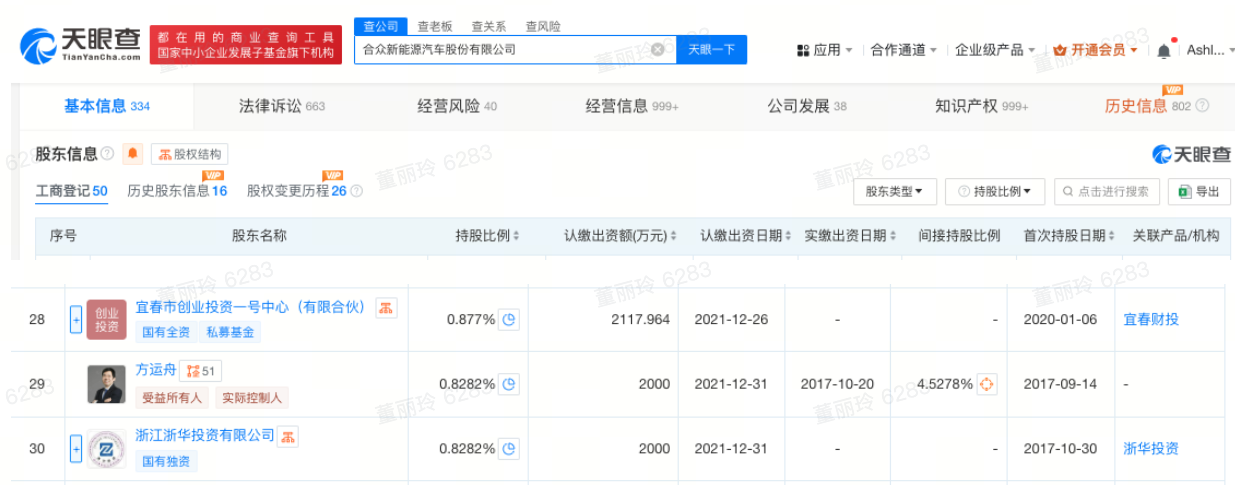Screen dimensions: 1235x485
Task: Open pie chart icon for 0.877% stake
Action: [x=509, y=320]
